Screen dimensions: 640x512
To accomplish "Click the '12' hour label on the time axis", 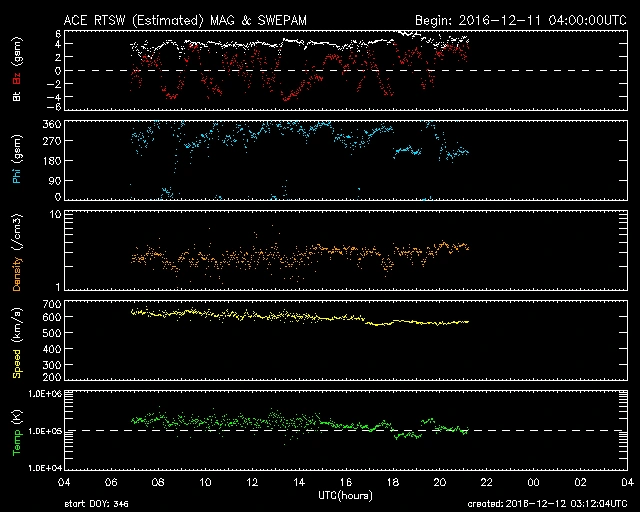I will (x=252, y=482).
